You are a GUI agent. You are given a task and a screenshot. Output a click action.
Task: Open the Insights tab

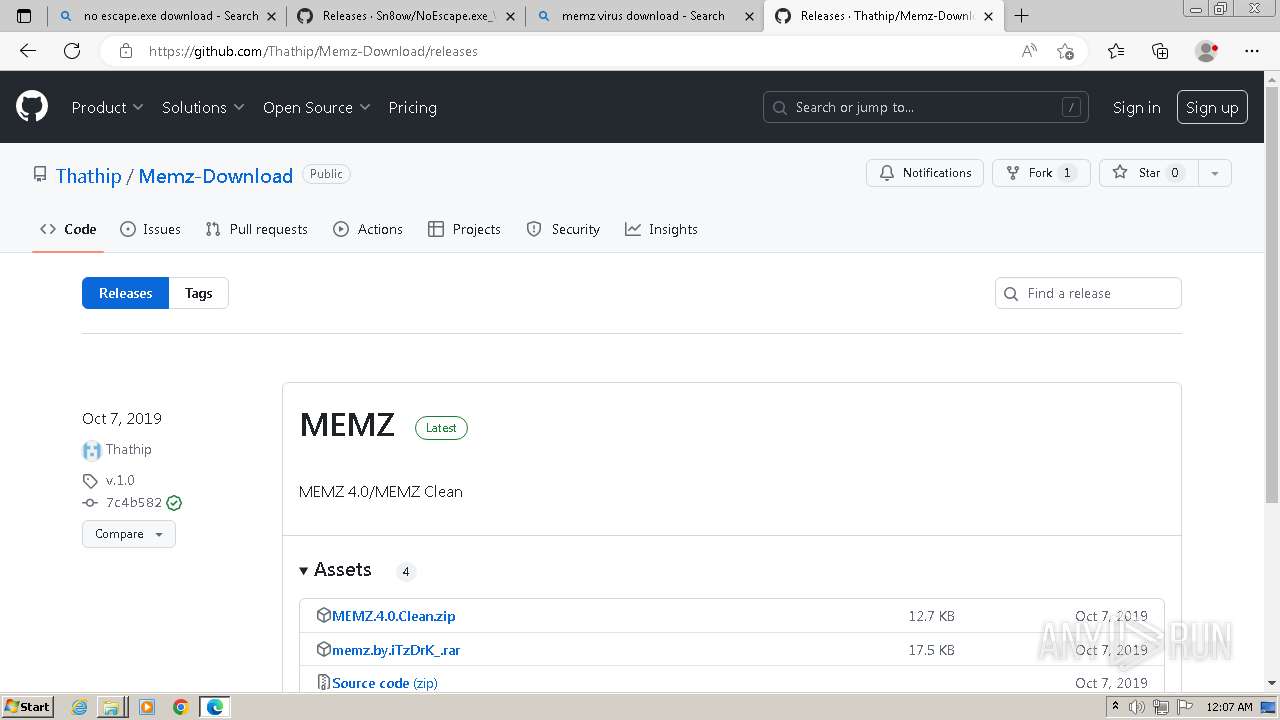pos(661,229)
